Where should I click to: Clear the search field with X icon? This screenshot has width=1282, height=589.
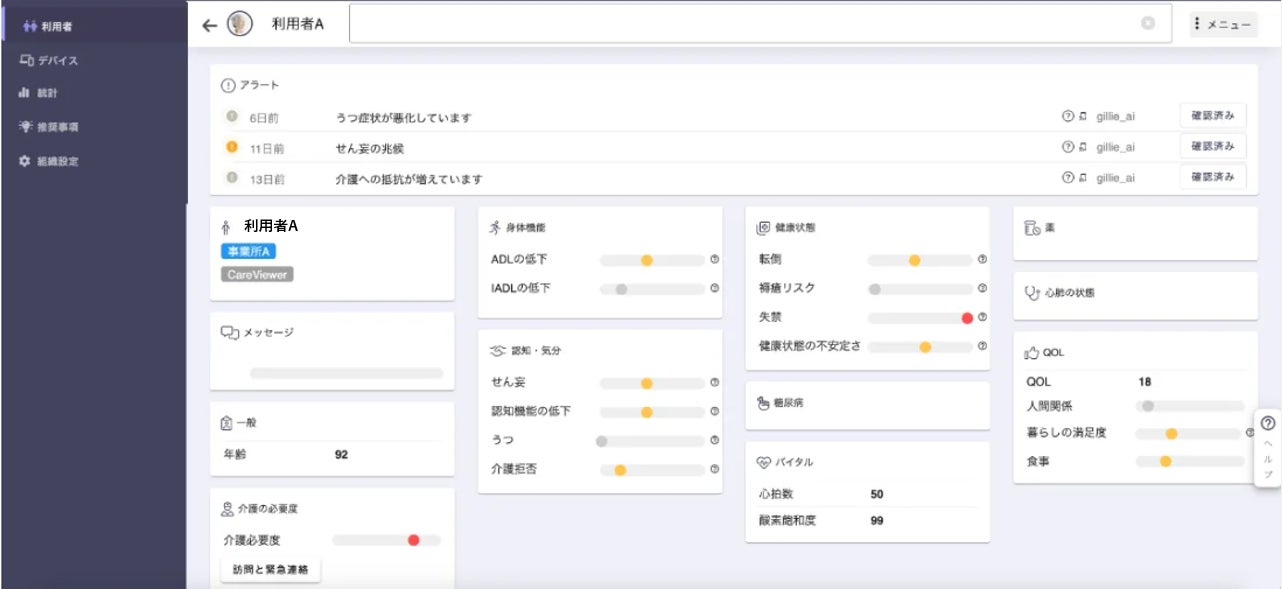pos(1148,24)
